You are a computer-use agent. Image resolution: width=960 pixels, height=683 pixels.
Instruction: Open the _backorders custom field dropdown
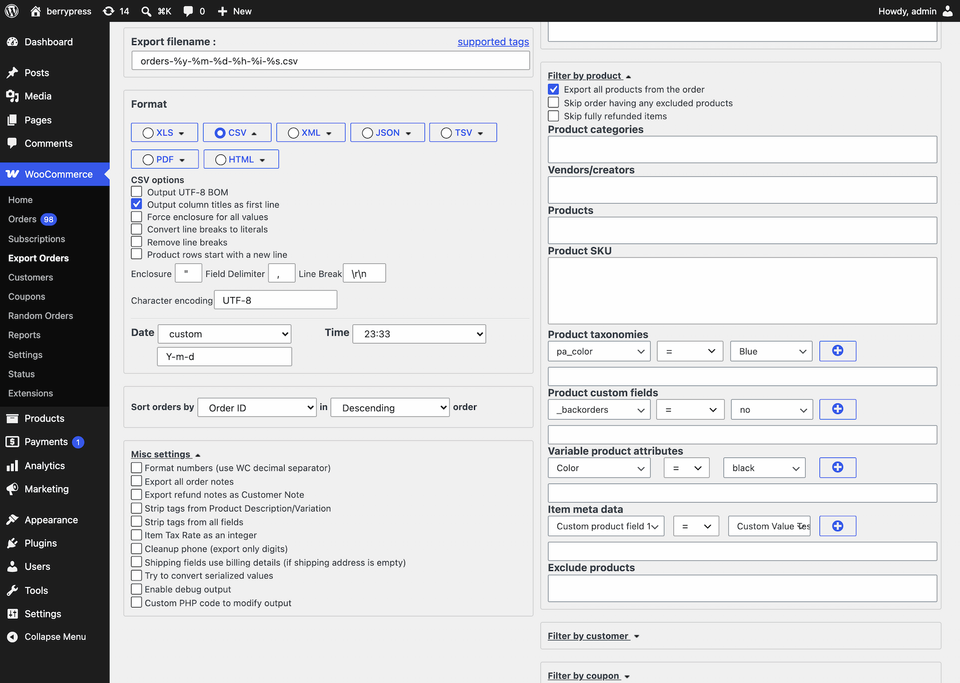(x=599, y=409)
